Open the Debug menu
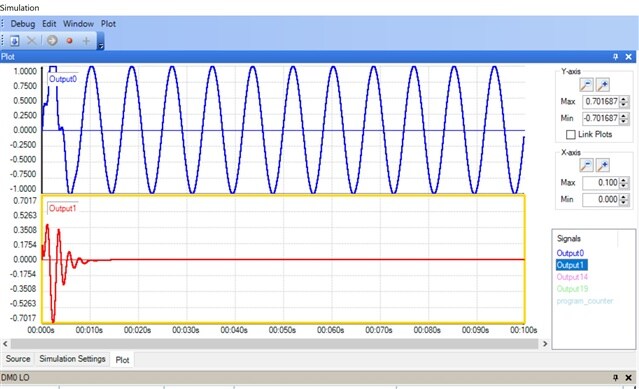This screenshot has width=639, height=389. tap(23, 24)
